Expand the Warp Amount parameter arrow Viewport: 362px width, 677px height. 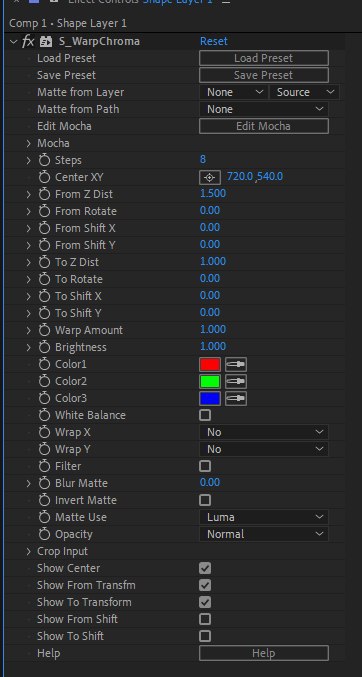pos(29,330)
